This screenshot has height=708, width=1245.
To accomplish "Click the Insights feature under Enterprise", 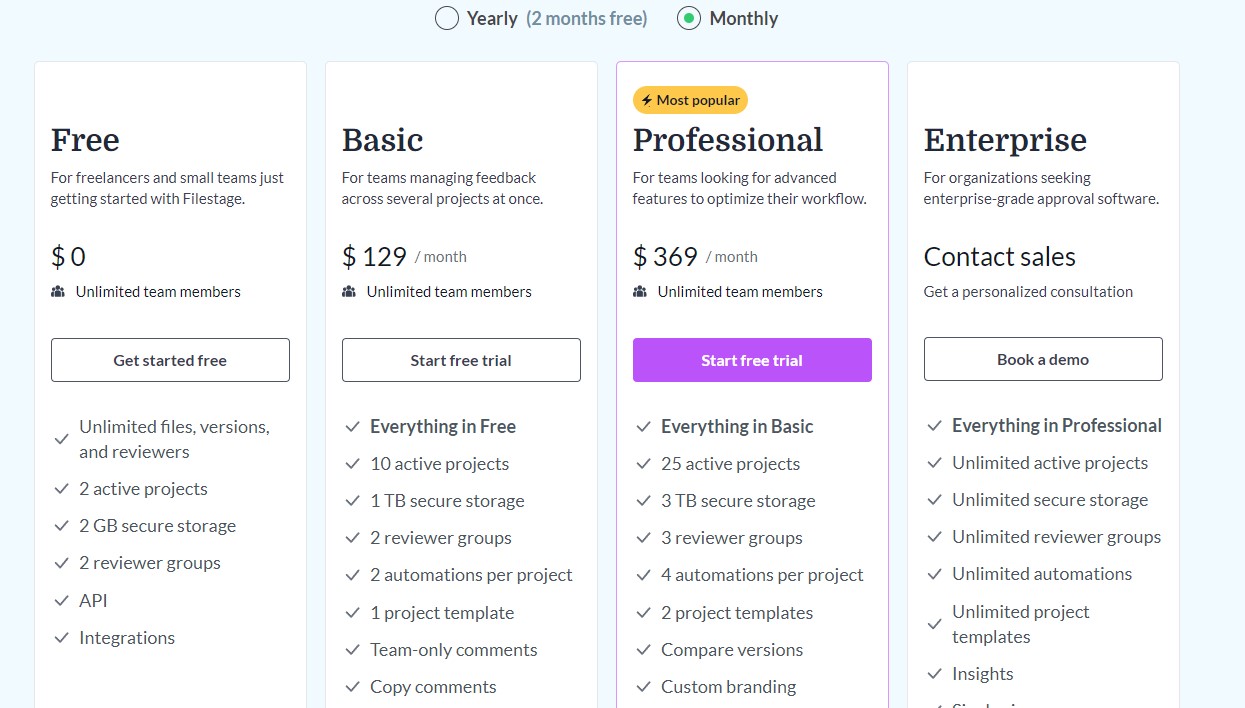I will [x=983, y=673].
